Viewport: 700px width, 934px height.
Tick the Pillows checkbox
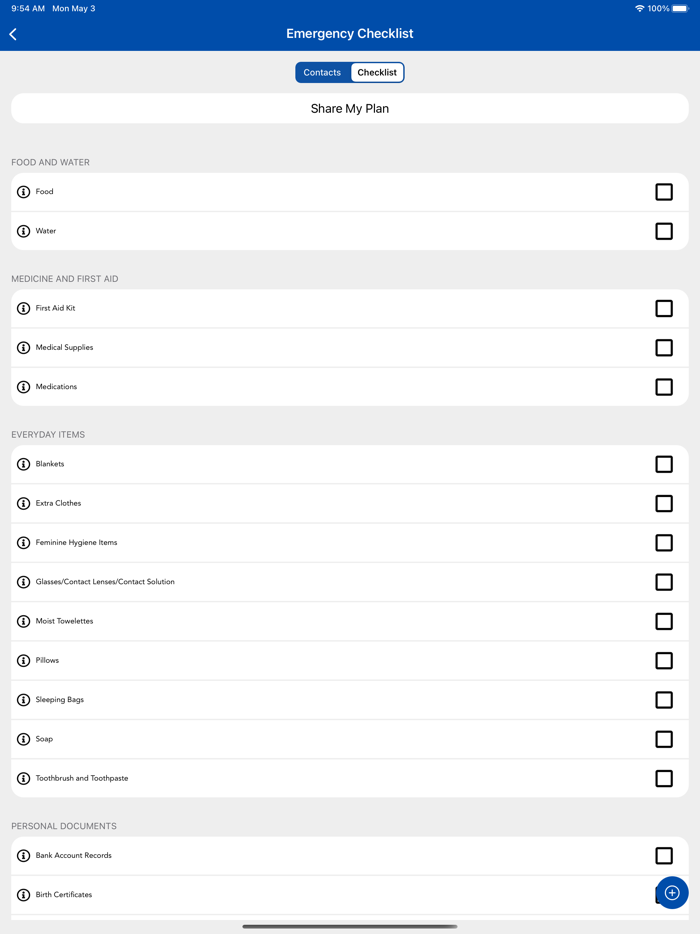(x=664, y=661)
